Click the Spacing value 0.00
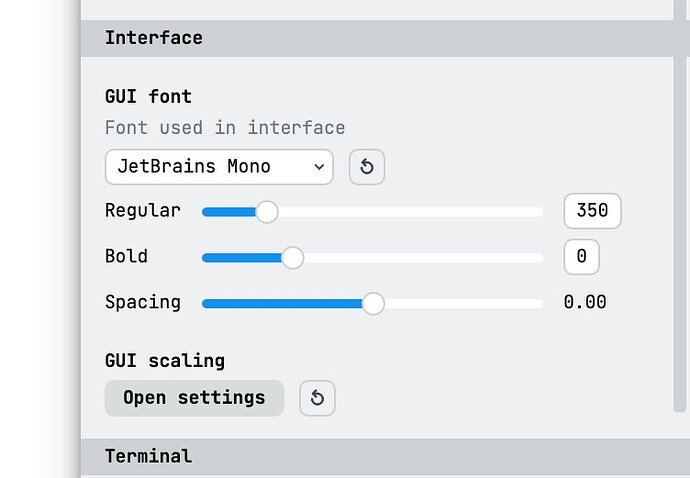The width and height of the screenshot is (690, 478). [x=585, y=302]
